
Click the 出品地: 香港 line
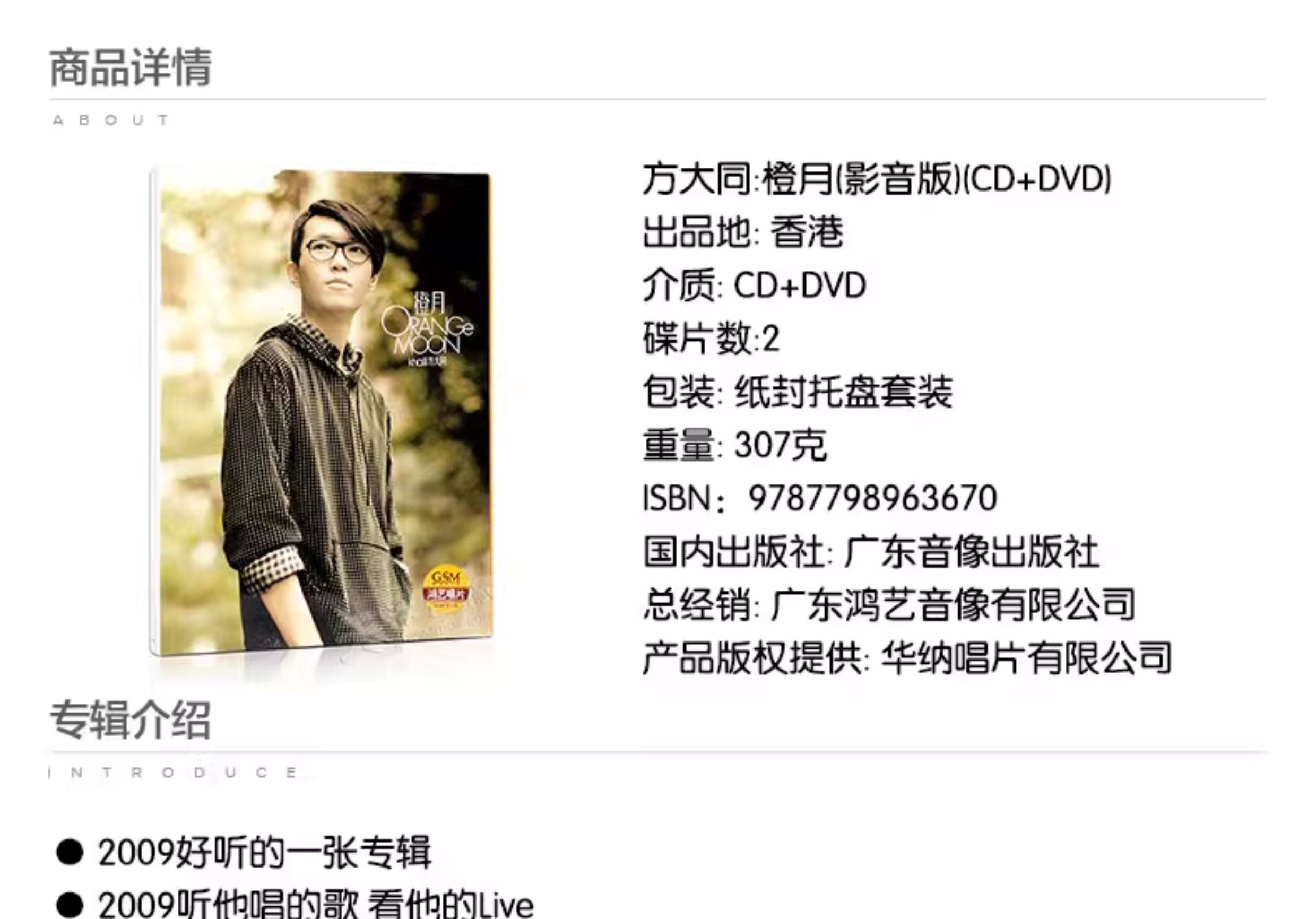[x=743, y=232]
